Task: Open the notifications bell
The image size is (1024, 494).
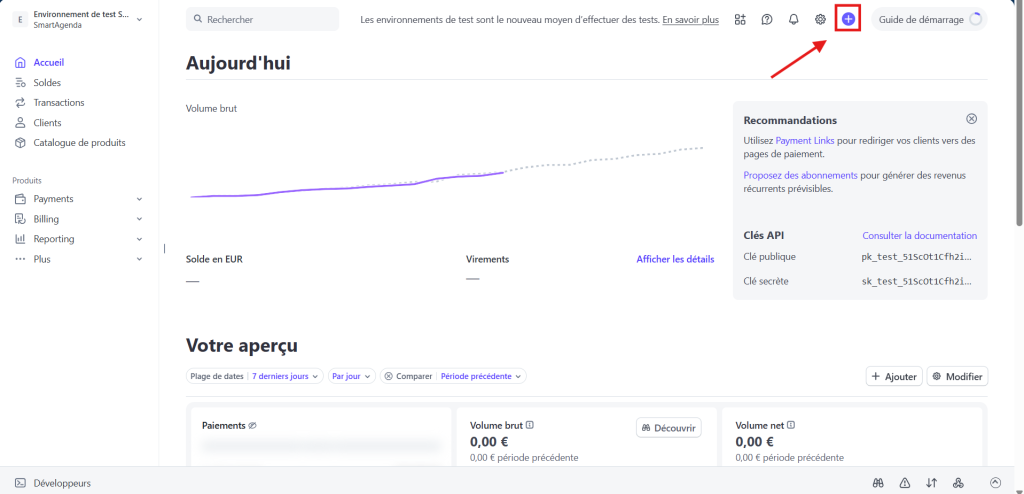Action: [x=793, y=20]
